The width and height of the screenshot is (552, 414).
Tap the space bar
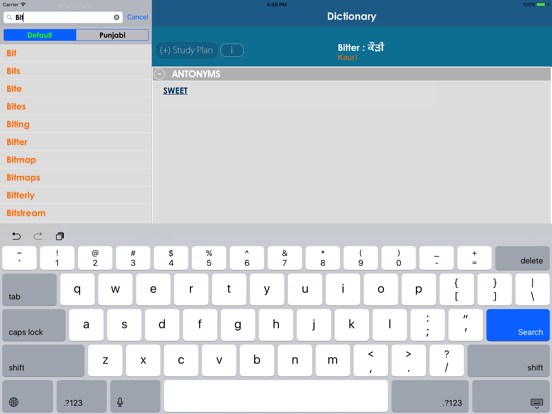pos(276,396)
